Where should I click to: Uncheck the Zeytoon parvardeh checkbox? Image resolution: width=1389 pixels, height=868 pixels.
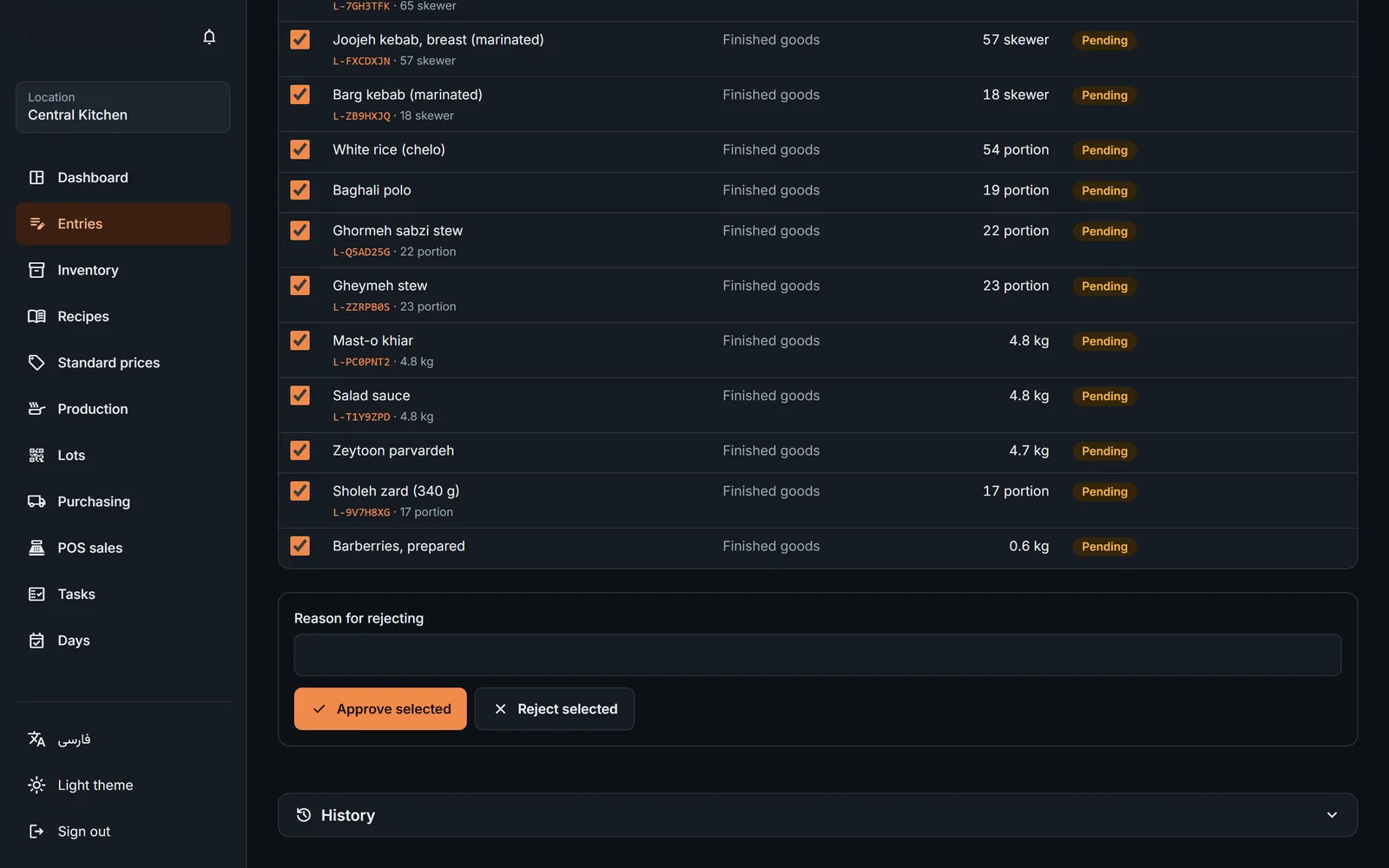tap(300, 450)
